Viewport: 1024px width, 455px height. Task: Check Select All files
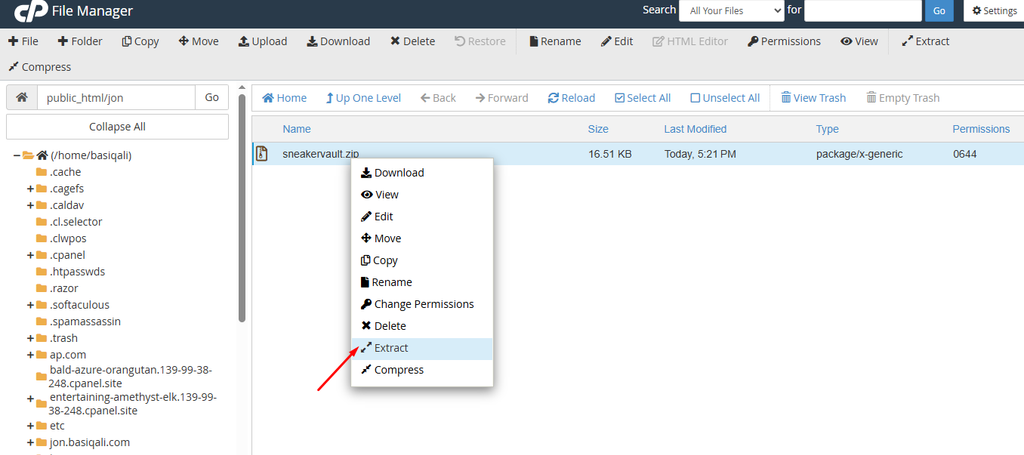tap(643, 98)
